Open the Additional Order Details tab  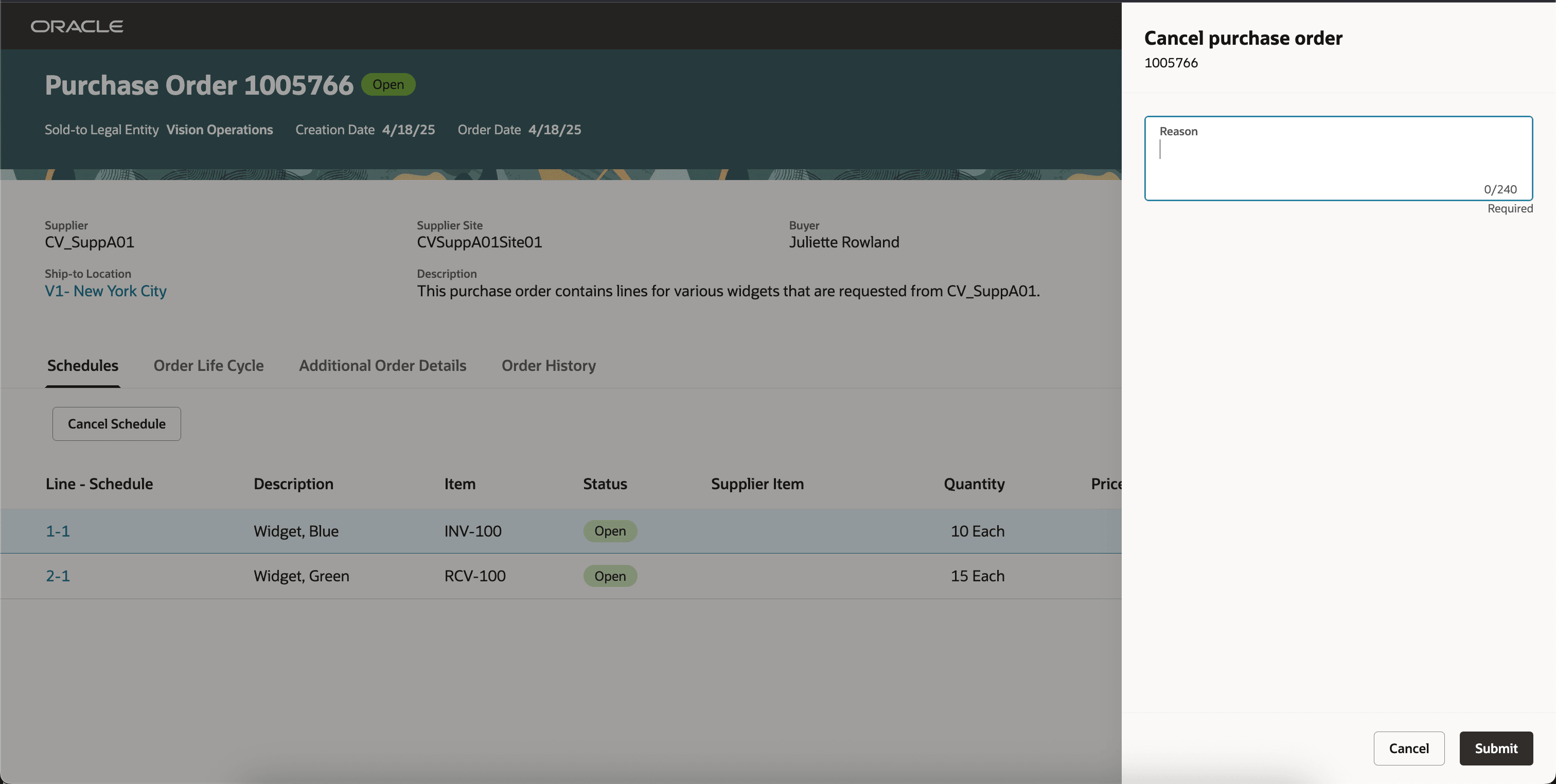[x=382, y=365]
